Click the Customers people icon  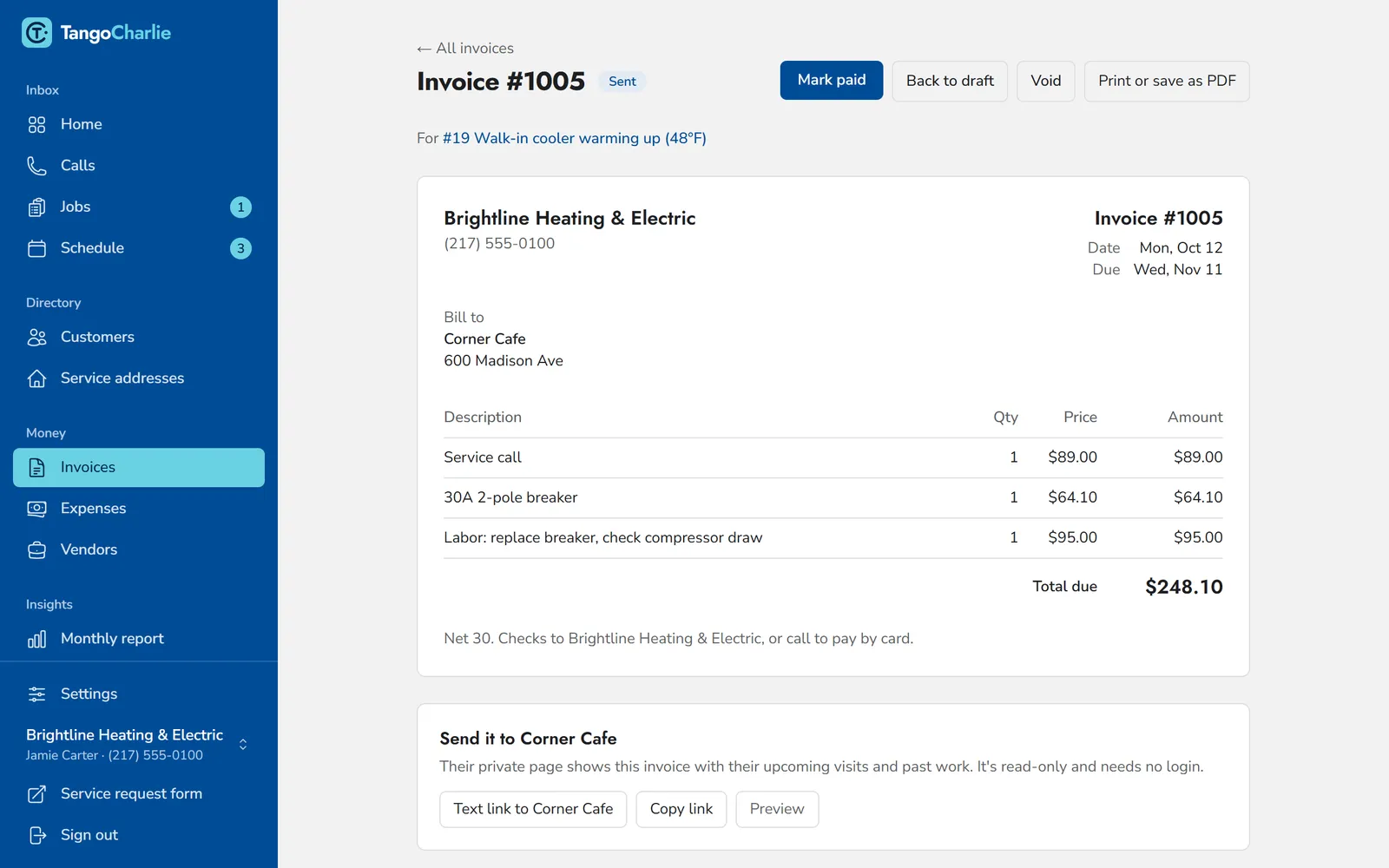(x=36, y=338)
